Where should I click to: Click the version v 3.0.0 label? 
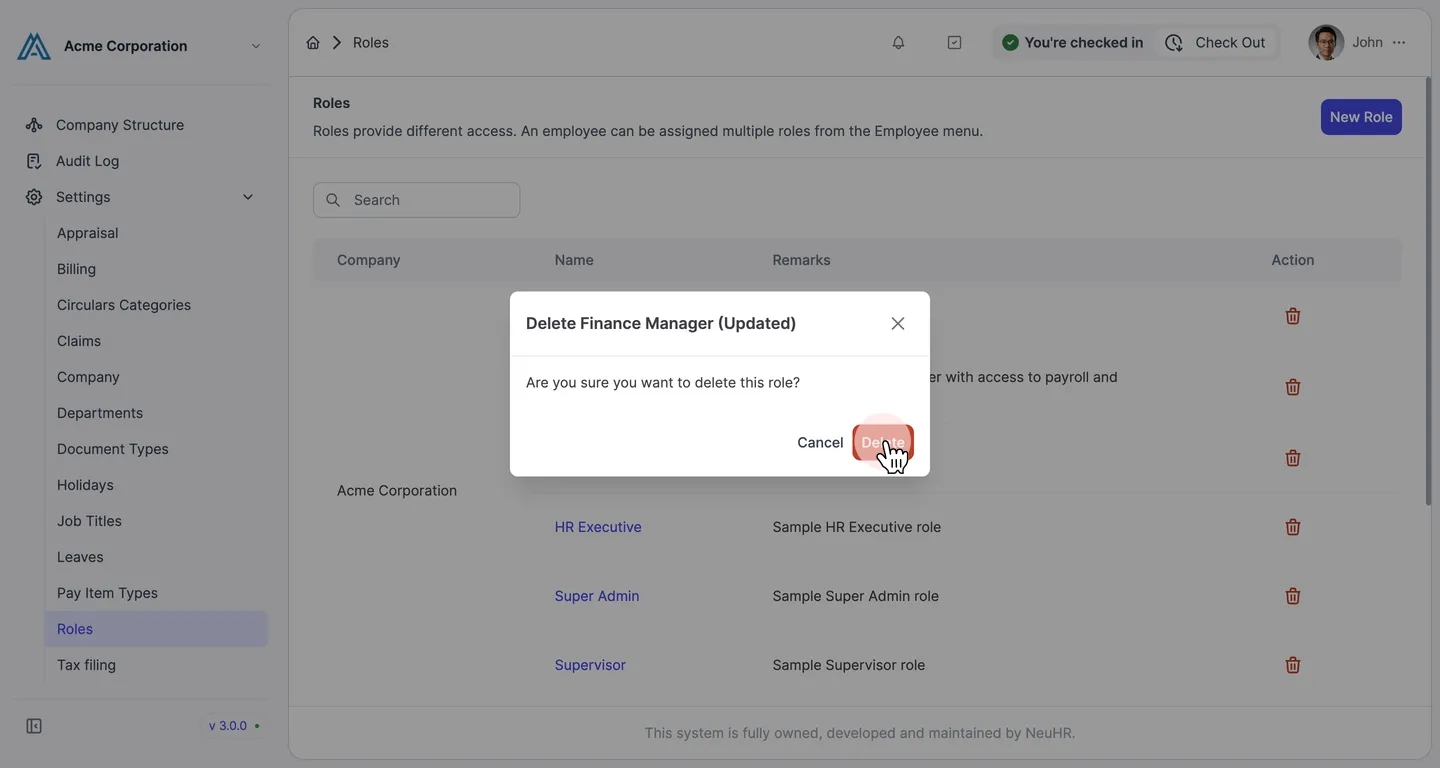pos(228,726)
